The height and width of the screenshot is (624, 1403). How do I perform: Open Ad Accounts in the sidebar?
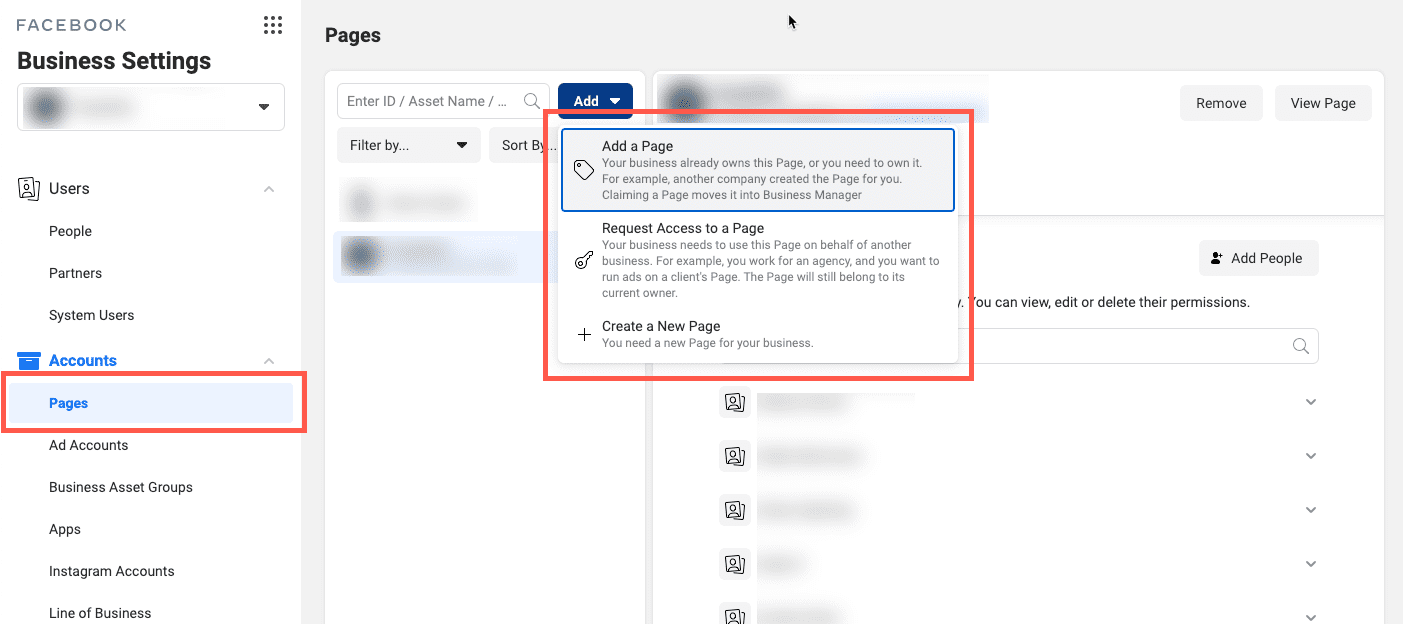coord(88,445)
